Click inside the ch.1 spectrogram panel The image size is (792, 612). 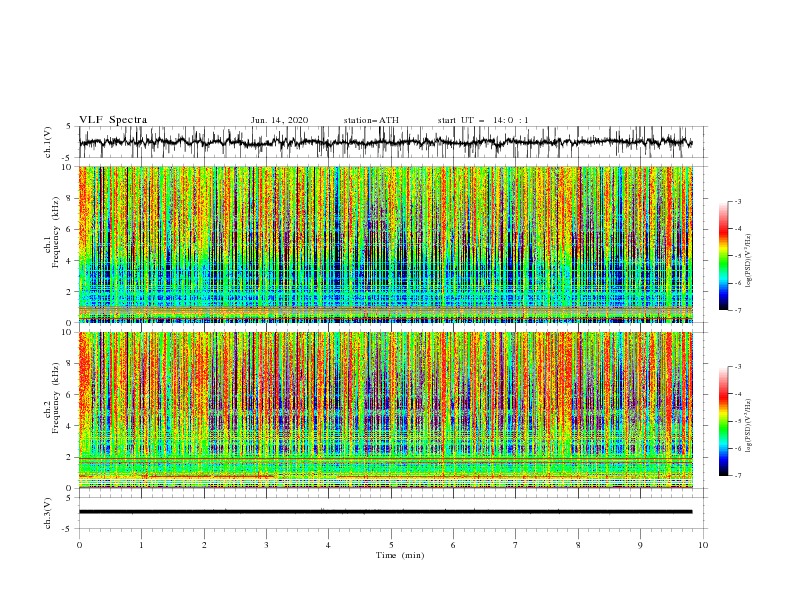tap(385, 244)
